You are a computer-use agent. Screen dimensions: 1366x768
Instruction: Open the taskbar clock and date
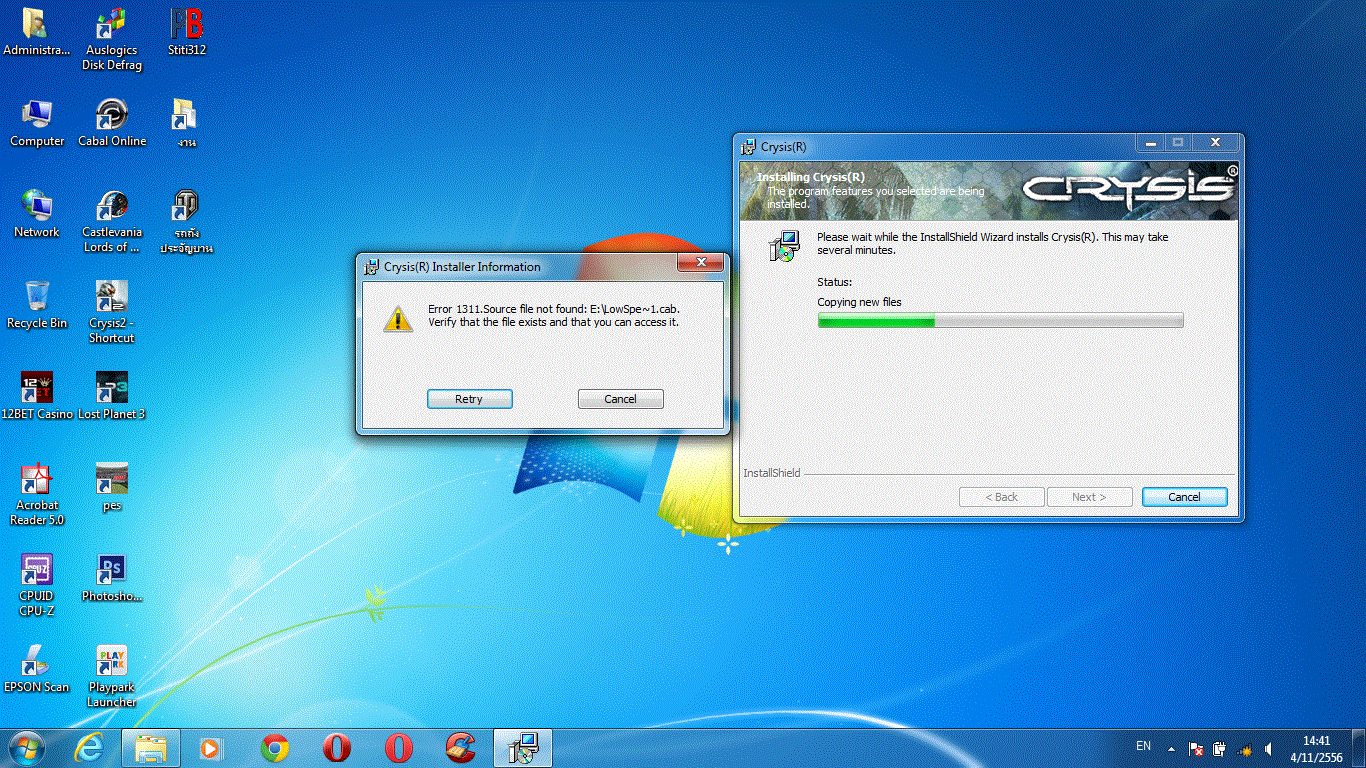pos(1316,748)
